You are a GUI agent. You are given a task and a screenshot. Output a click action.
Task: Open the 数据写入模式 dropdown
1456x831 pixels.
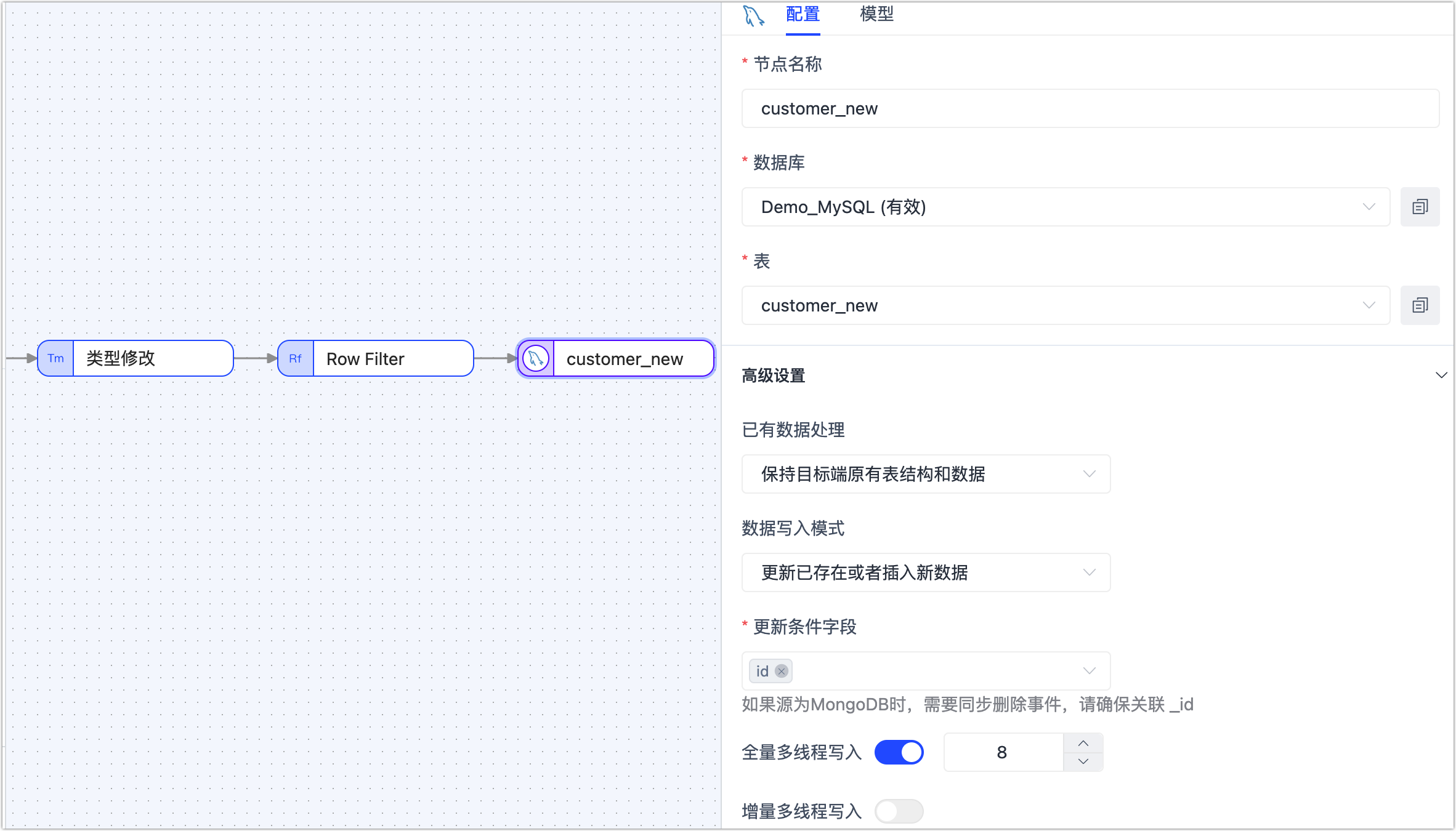(926, 572)
